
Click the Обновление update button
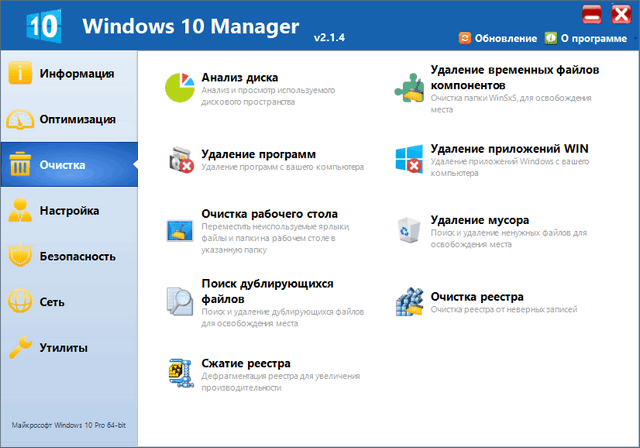(x=498, y=38)
